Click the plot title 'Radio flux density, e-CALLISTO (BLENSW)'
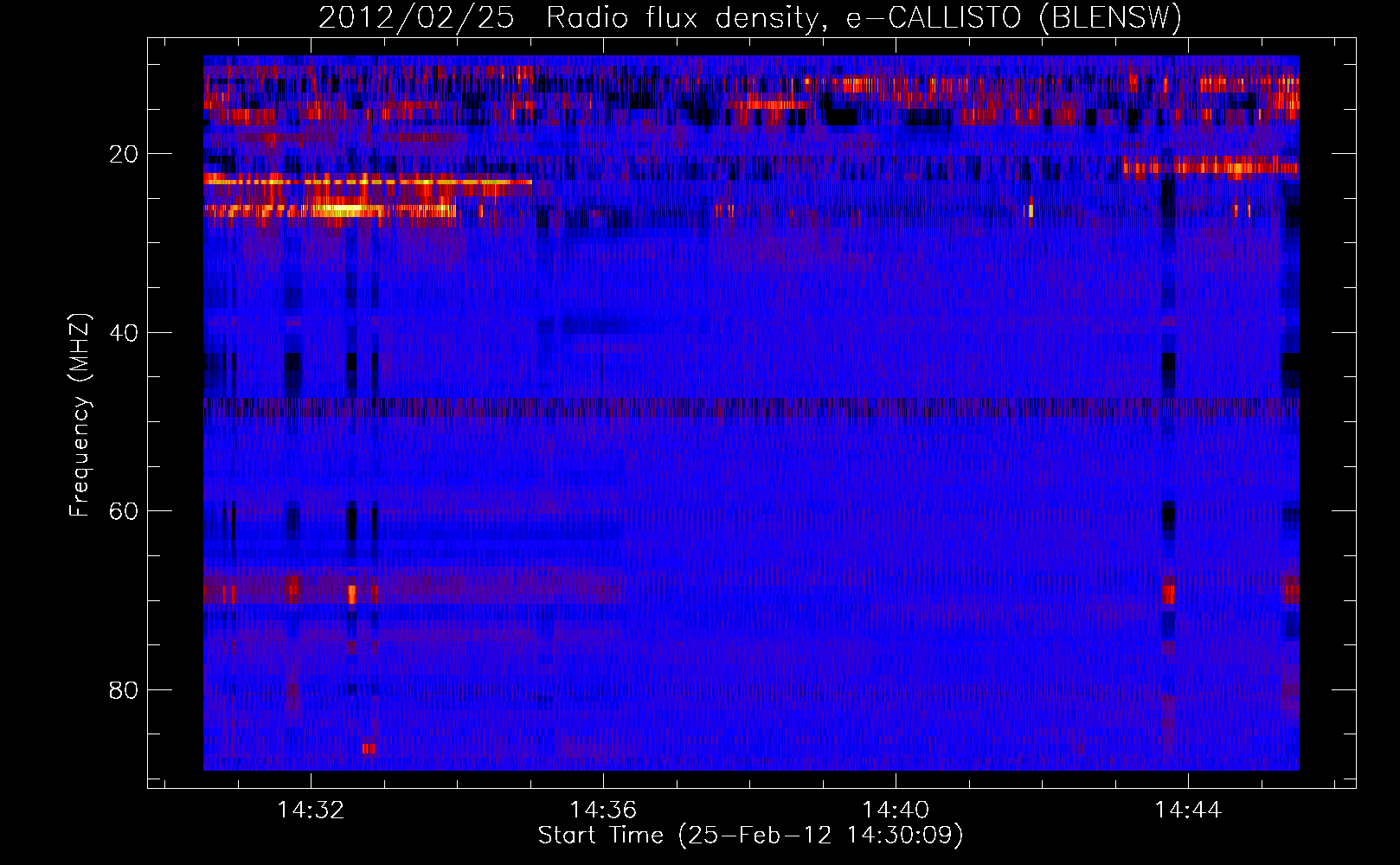This screenshot has width=1400, height=865. 864,18
